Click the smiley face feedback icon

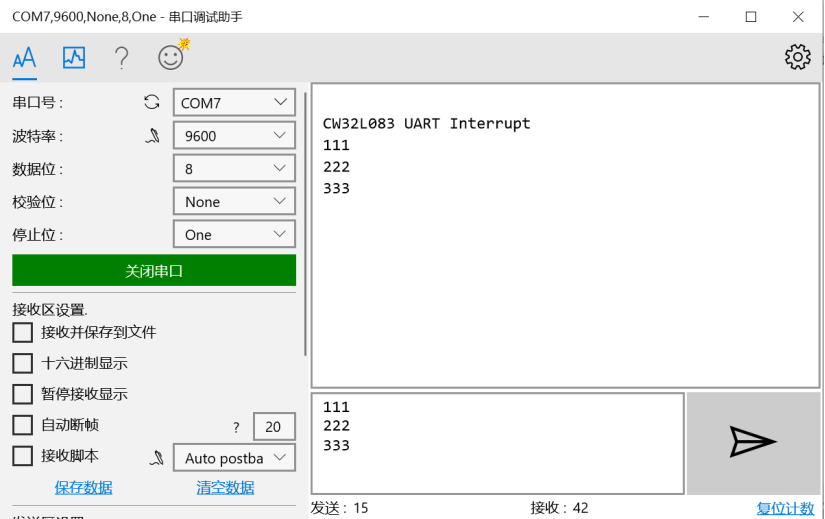[x=171, y=58]
